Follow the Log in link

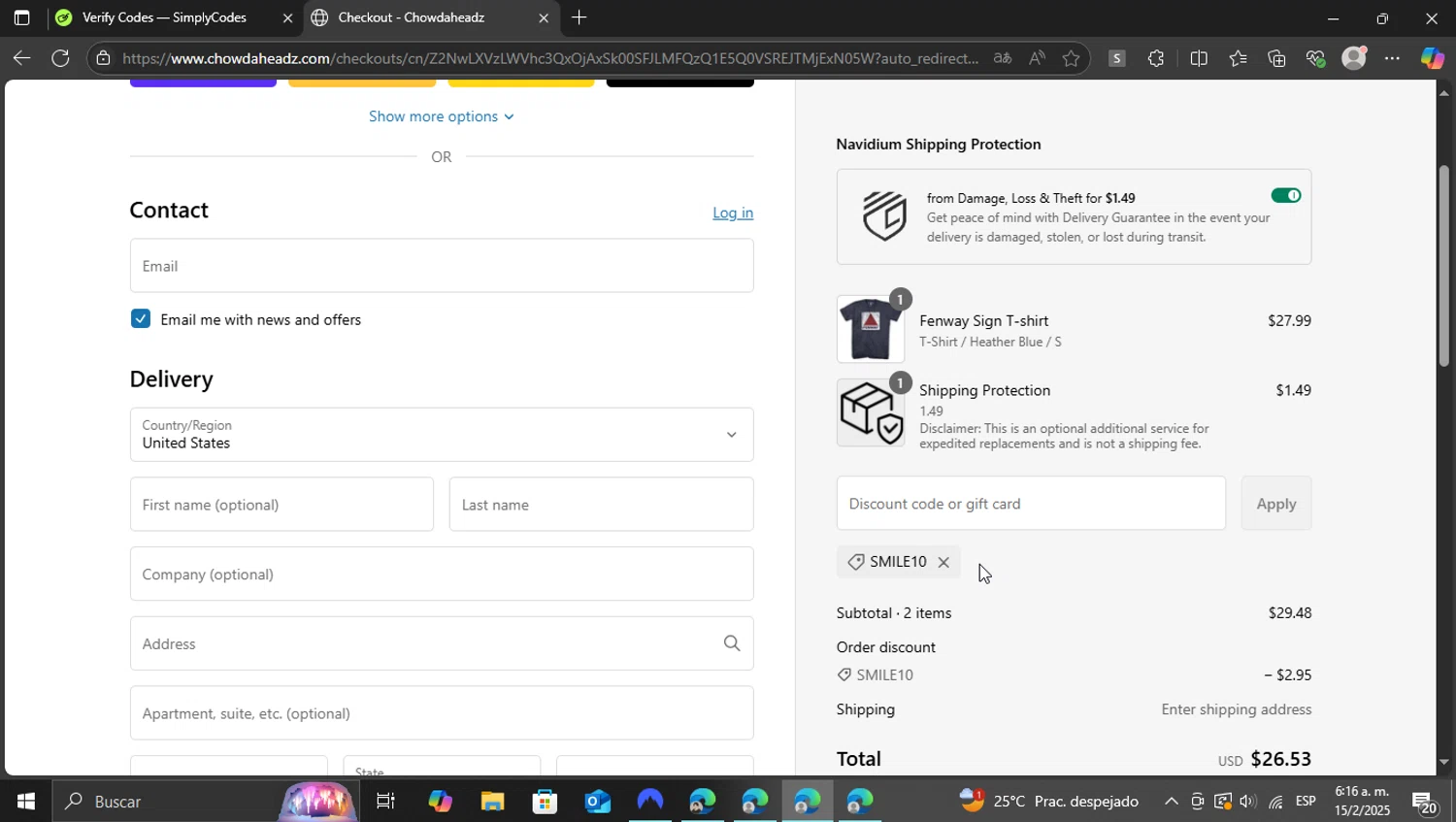[x=733, y=213]
